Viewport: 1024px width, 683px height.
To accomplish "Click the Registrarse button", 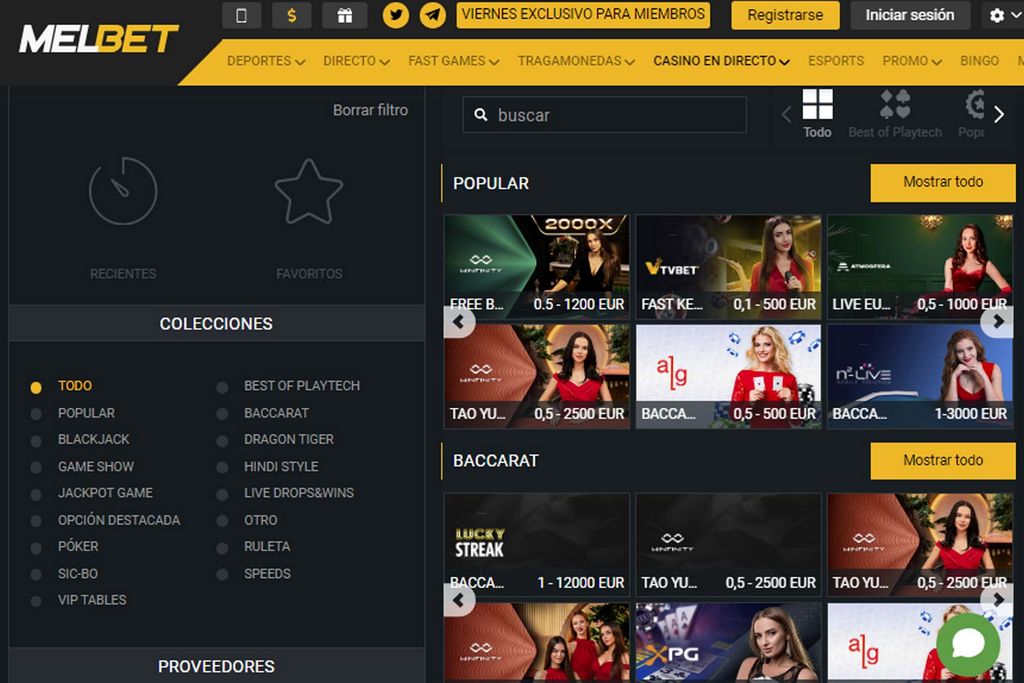I will [785, 15].
